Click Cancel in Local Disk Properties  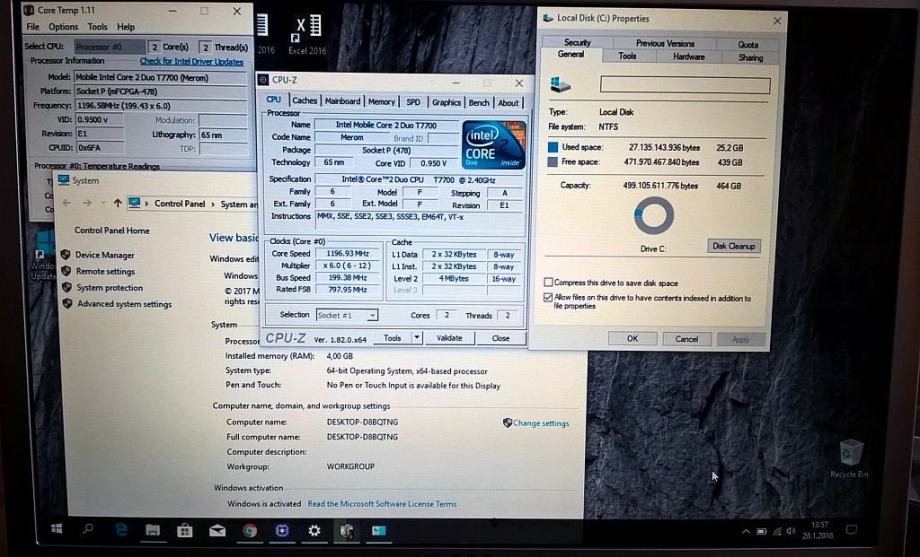(x=686, y=339)
